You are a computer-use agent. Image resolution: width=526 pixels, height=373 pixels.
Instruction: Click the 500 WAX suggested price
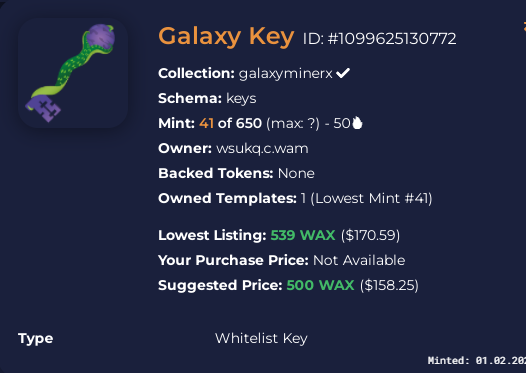pyautogui.click(x=320, y=285)
